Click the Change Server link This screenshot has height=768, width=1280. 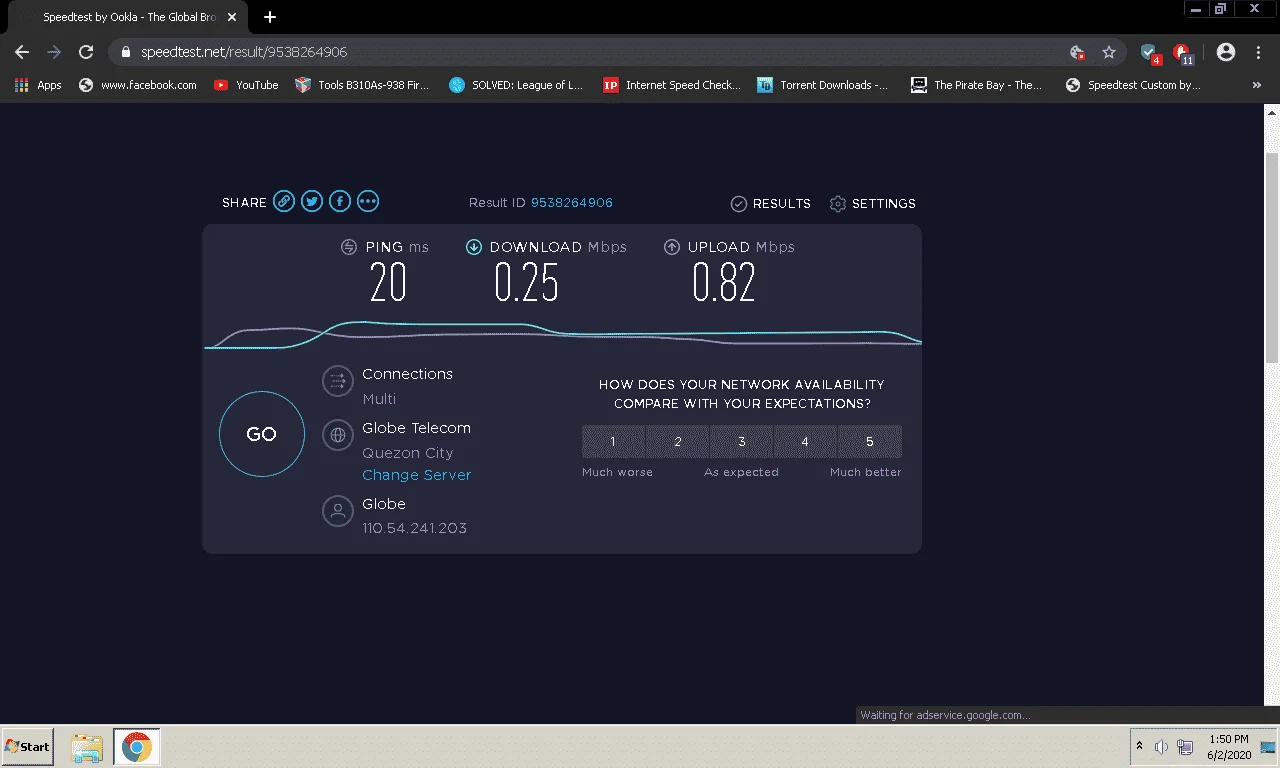click(416, 475)
